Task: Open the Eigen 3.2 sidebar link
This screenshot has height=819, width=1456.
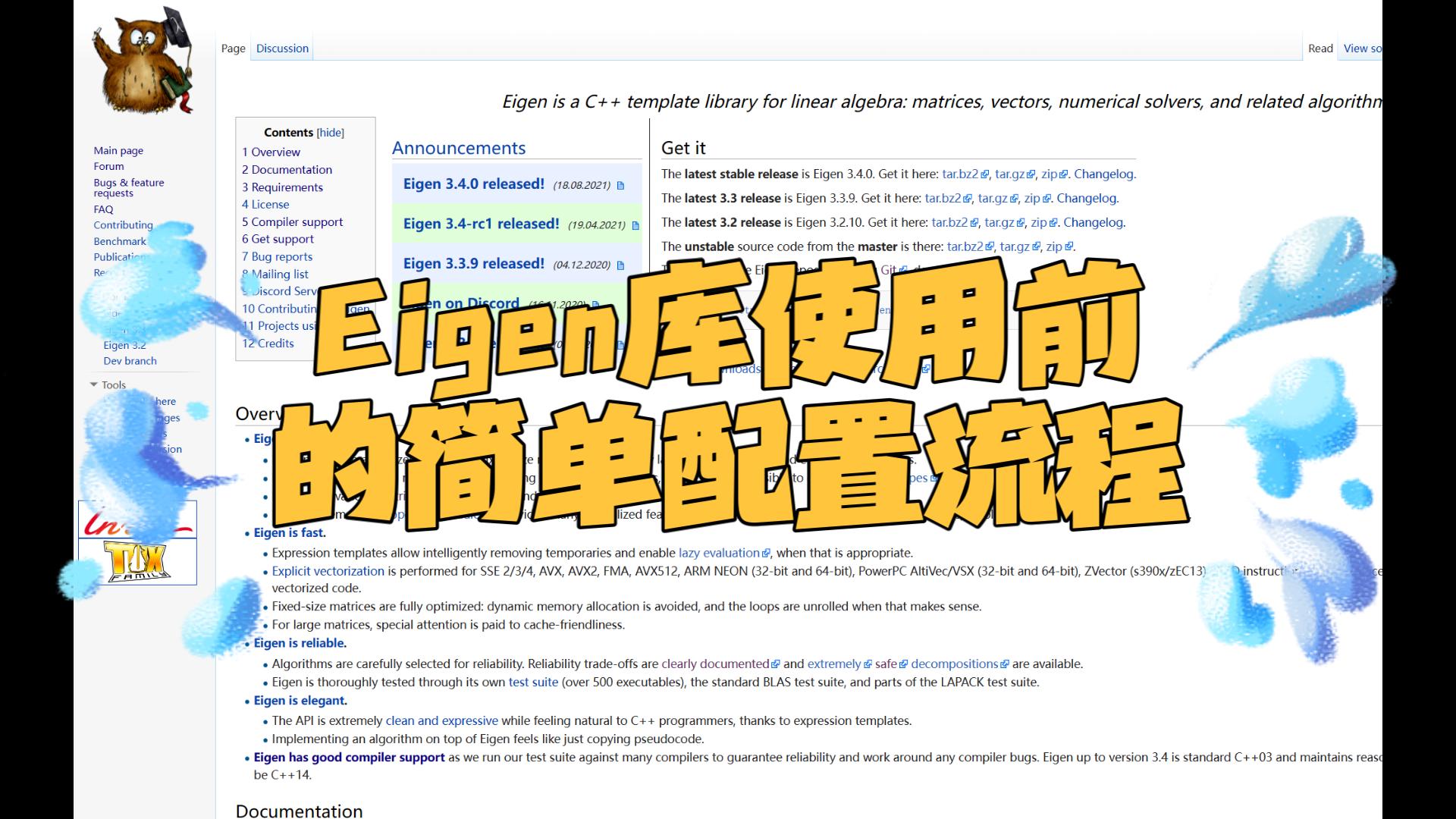Action: coord(124,345)
